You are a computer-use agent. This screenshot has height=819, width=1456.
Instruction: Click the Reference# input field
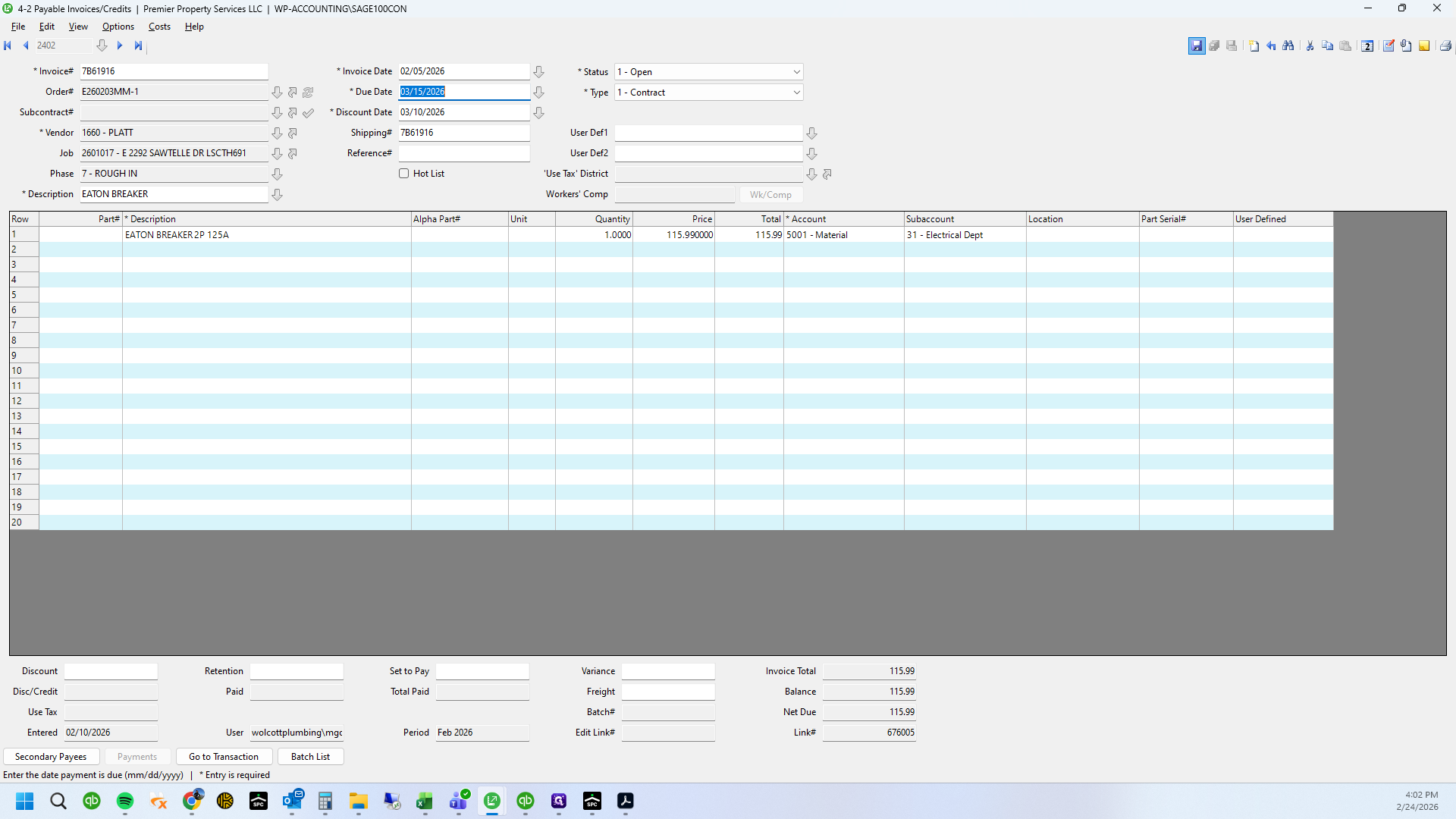(x=464, y=153)
